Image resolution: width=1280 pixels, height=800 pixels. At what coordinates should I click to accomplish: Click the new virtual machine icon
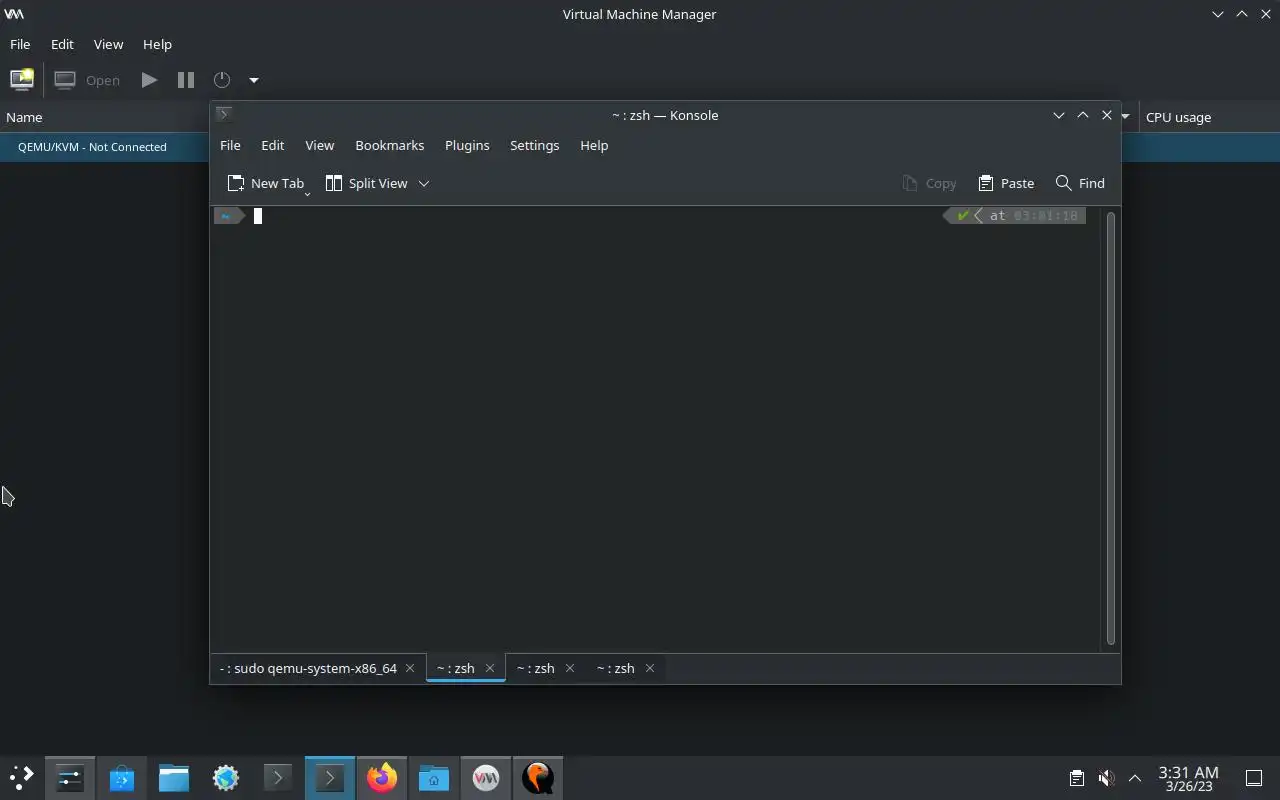pyautogui.click(x=22, y=80)
